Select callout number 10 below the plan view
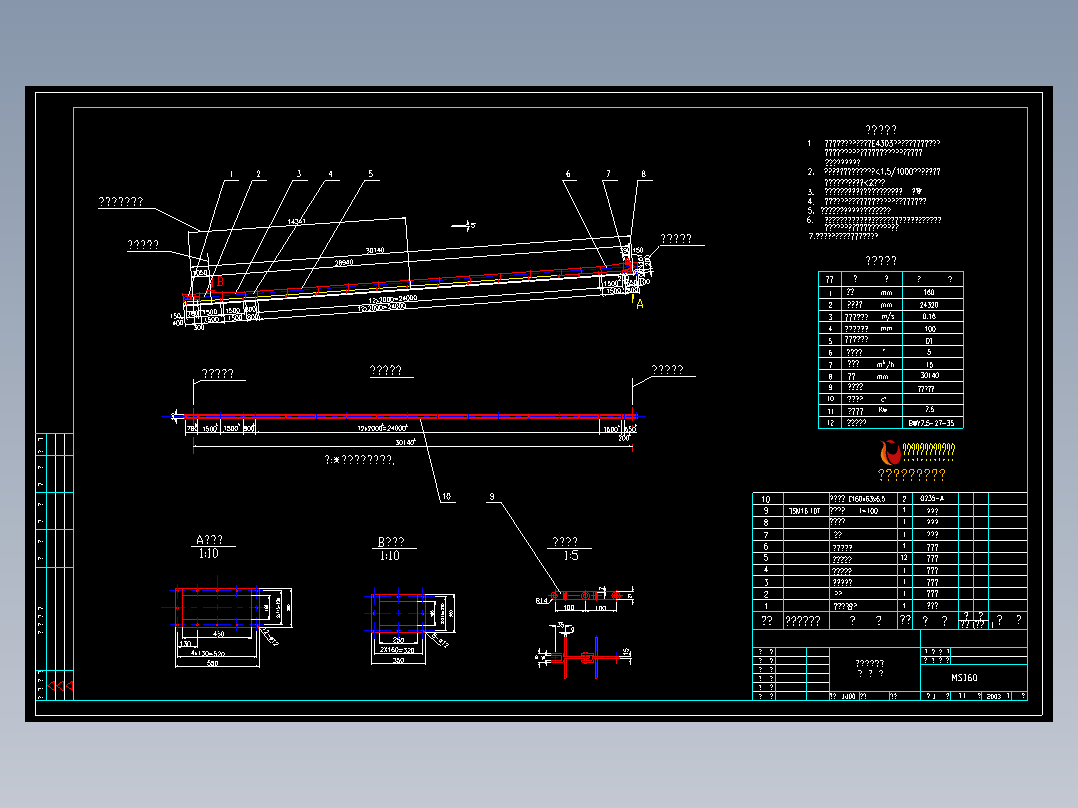 point(446,496)
